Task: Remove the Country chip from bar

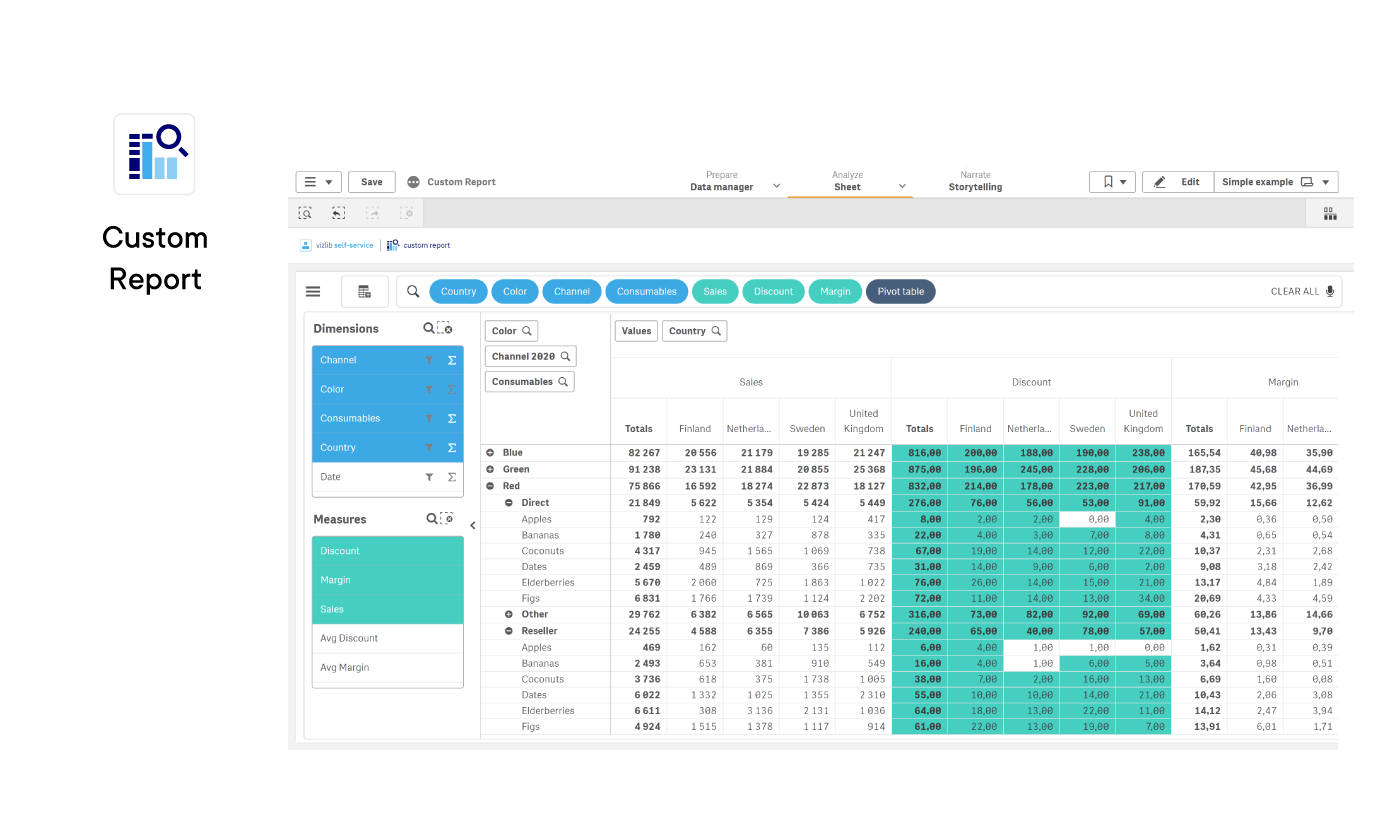Action: tap(459, 291)
